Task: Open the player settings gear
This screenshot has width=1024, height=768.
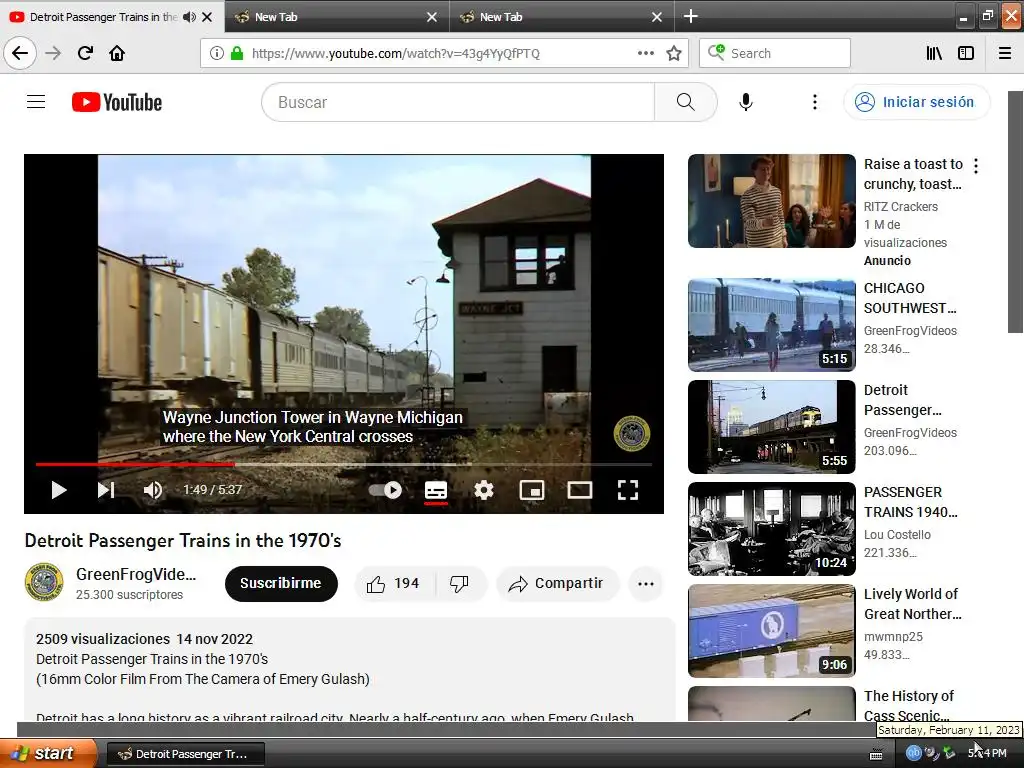Action: point(484,490)
